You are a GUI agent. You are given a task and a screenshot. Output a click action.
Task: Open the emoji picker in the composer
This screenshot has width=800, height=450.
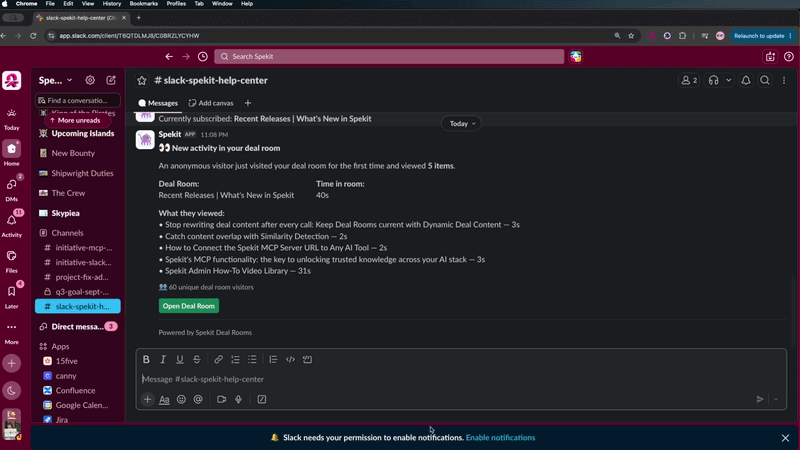click(x=181, y=399)
